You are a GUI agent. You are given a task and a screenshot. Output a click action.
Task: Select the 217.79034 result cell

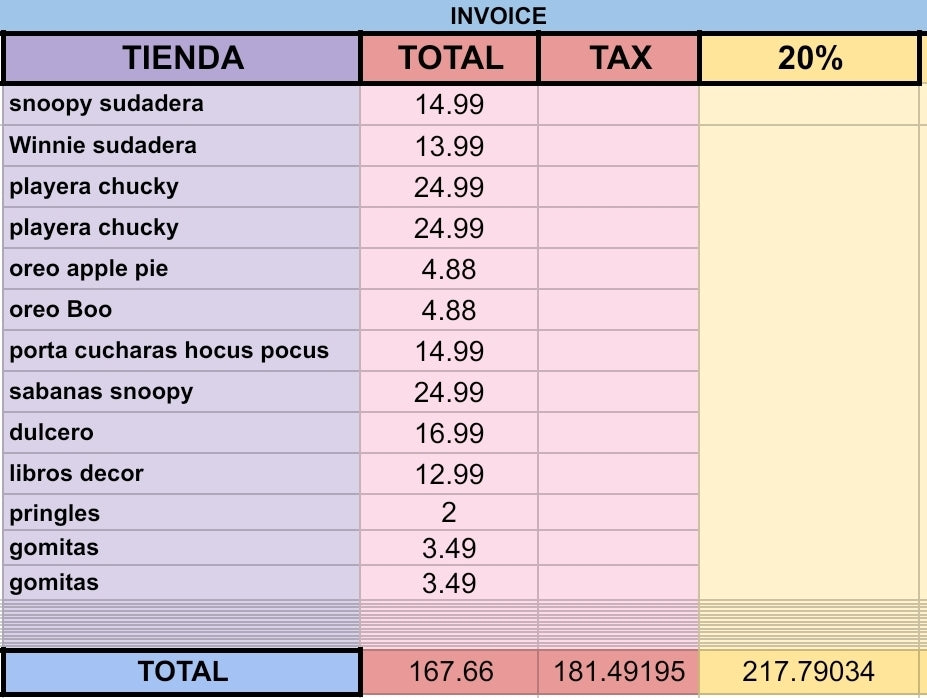click(x=809, y=671)
